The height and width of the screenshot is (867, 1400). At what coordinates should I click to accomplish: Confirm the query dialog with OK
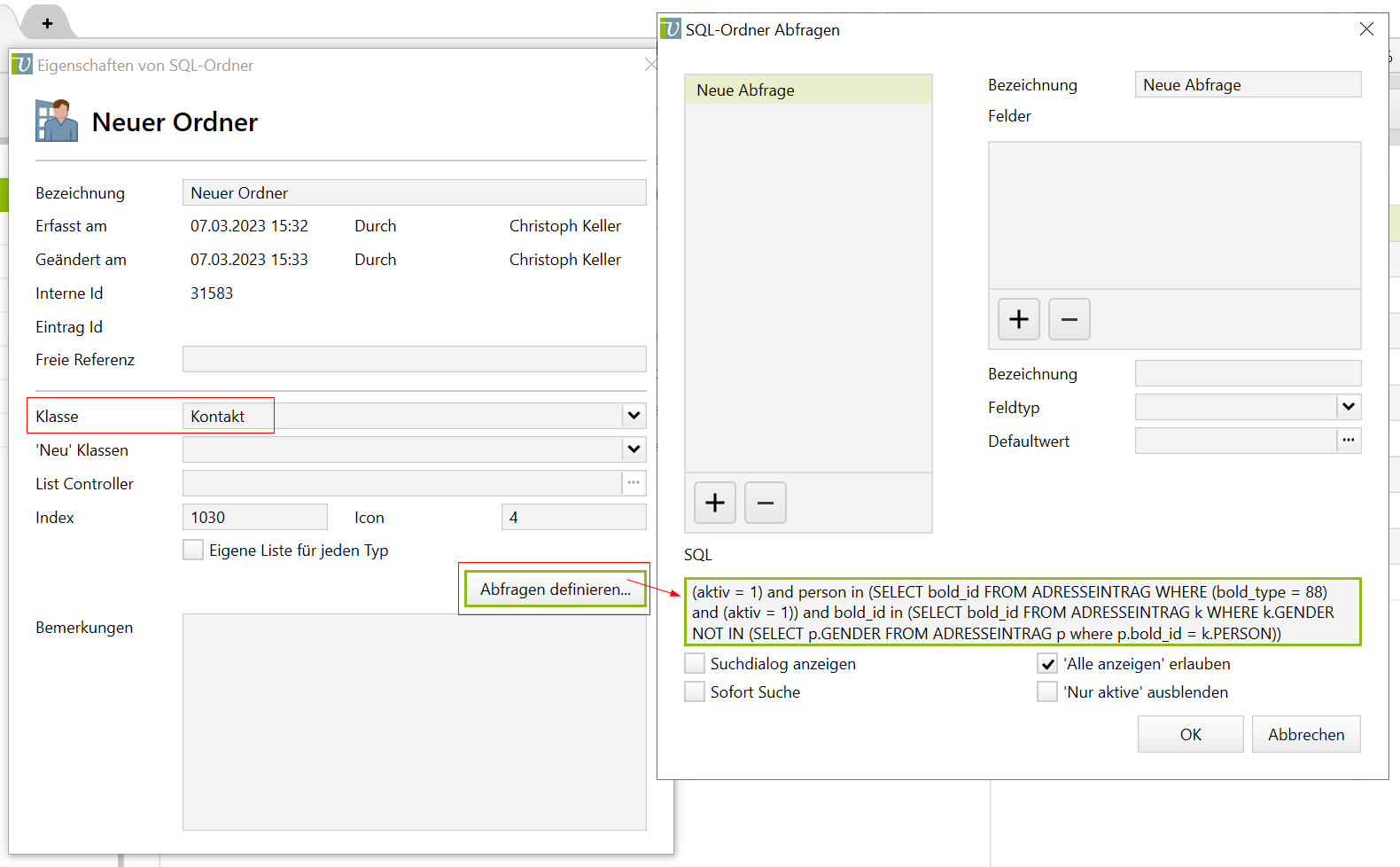(x=1190, y=734)
